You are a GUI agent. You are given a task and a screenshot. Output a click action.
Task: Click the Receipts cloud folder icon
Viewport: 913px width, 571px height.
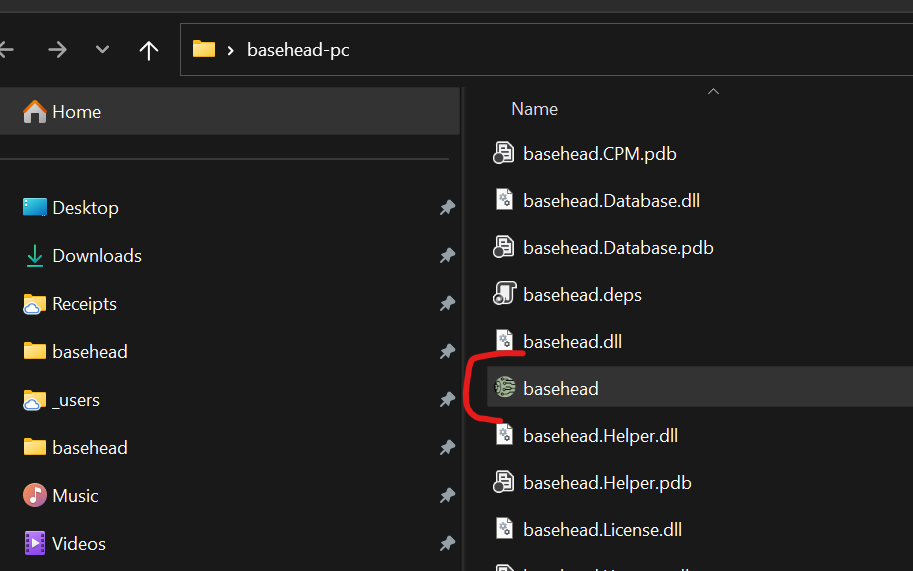[34, 304]
